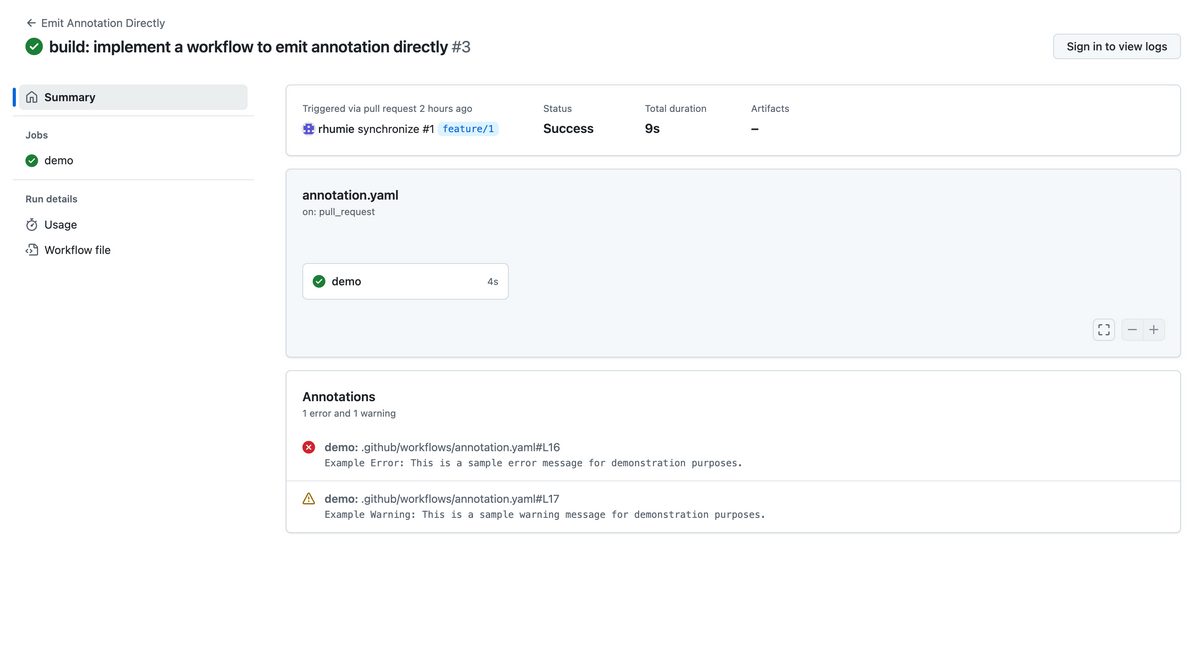Click the rhumie user avatar icon

(309, 129)
